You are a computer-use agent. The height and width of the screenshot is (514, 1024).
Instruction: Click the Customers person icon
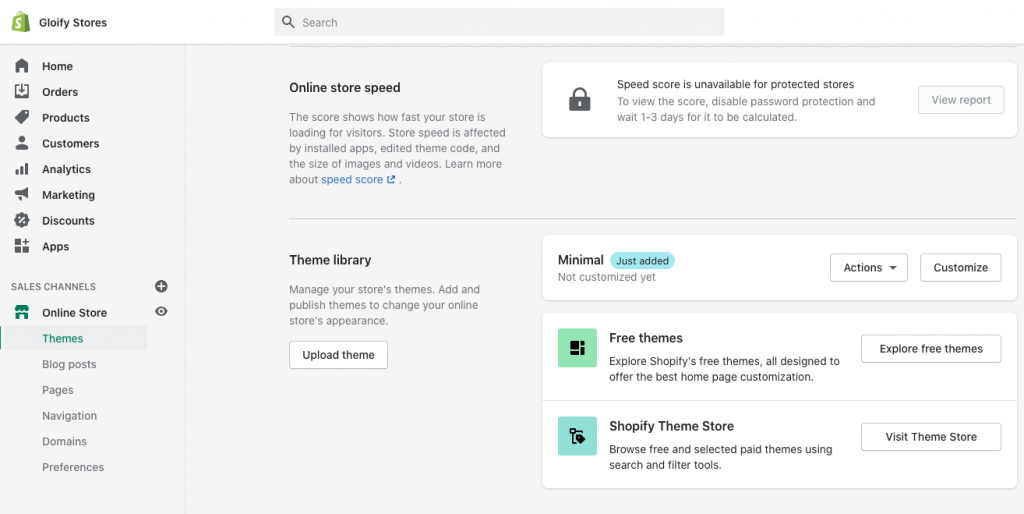pos(22,143)
